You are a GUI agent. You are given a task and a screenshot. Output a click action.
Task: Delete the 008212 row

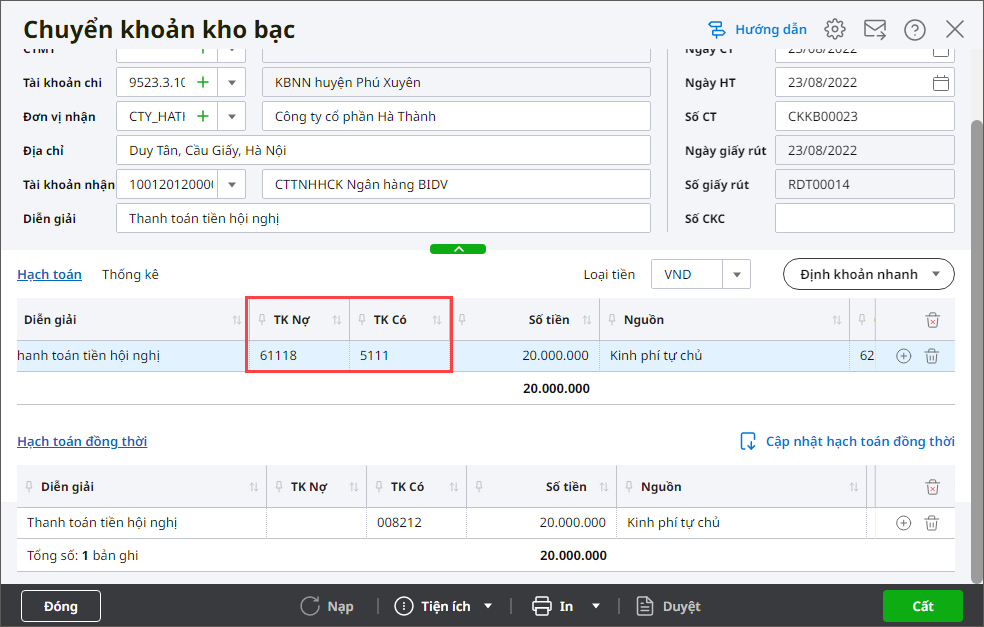[932, 523]
